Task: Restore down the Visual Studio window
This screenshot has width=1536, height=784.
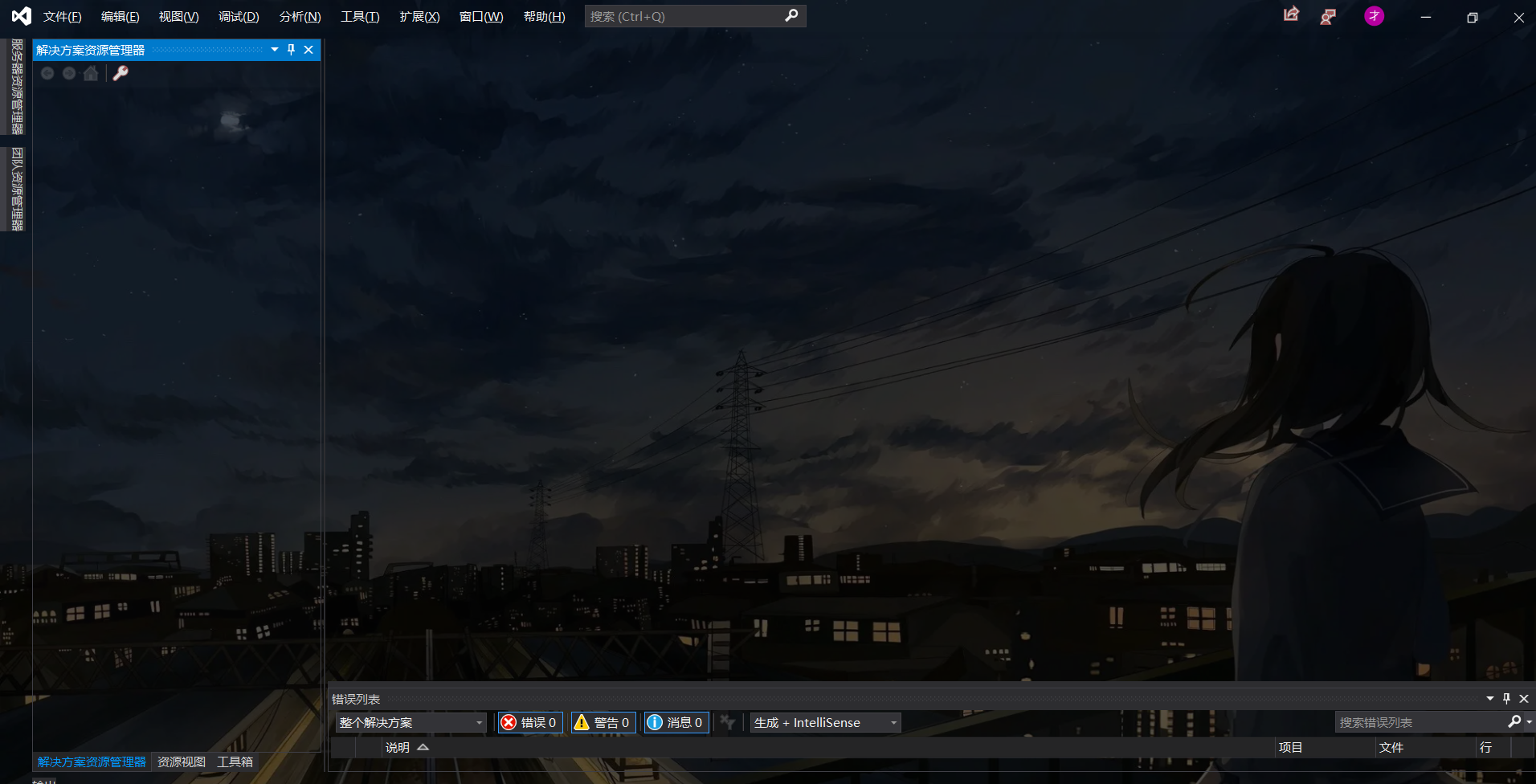Action: [1473, 17]
